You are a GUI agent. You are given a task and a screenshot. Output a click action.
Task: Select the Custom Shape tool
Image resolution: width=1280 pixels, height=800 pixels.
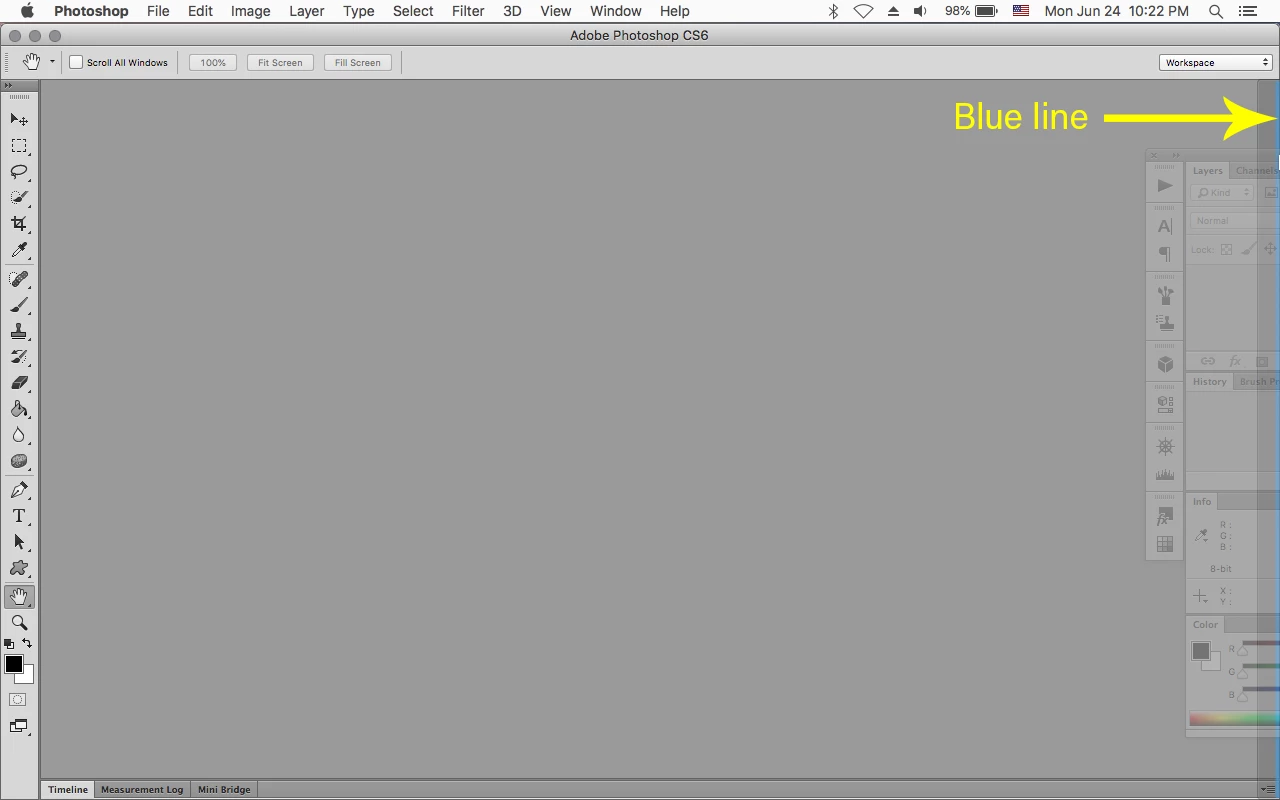(19, 568)
